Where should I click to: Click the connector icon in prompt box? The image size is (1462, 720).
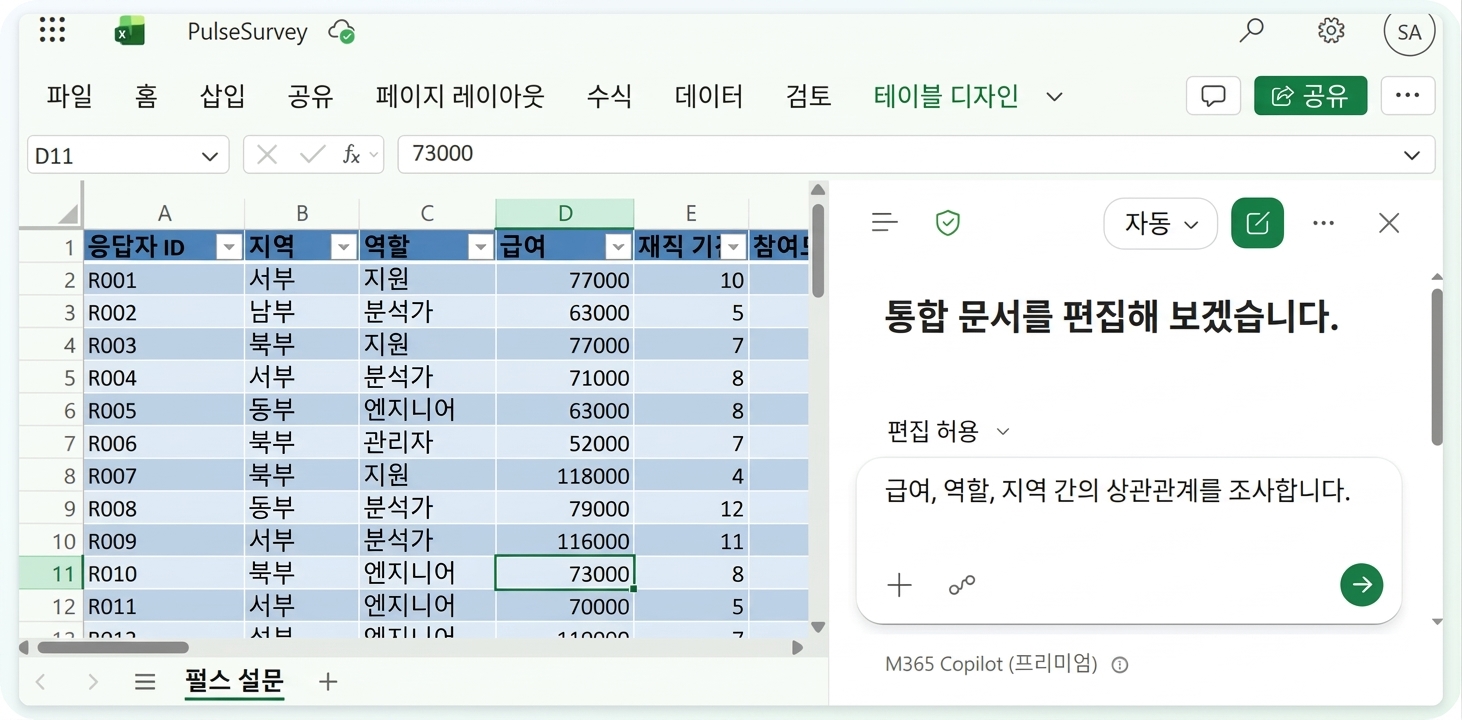pyautogui.click(x=962, y=585)
